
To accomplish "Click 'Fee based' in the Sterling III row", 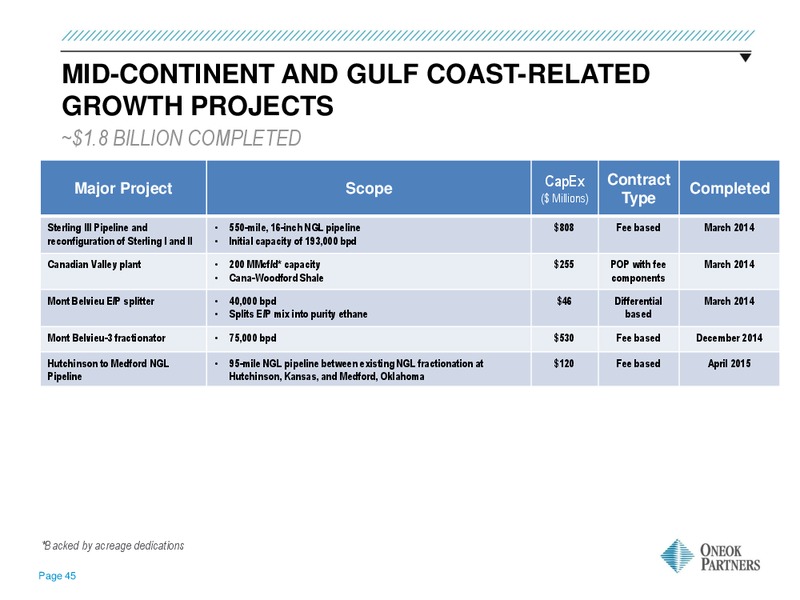I will (638, 228).
